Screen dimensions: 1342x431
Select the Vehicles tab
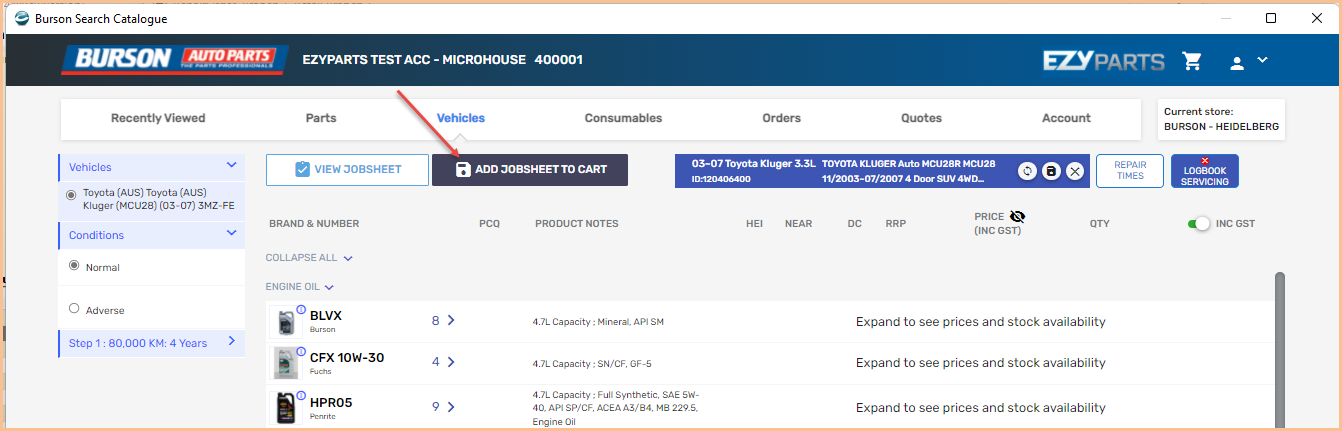(461, 118)
